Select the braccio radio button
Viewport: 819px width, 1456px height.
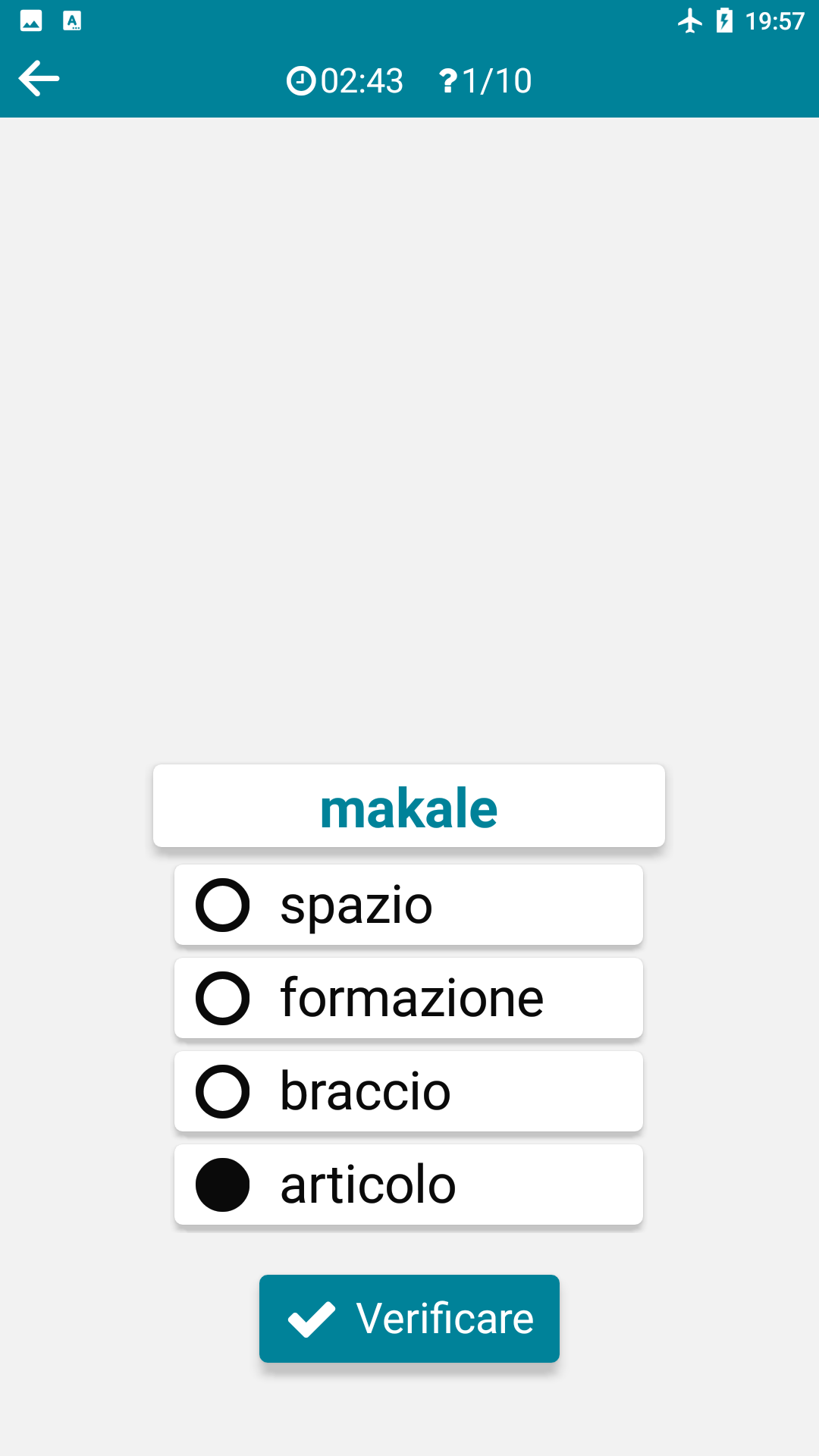[x=222, y=1091]
